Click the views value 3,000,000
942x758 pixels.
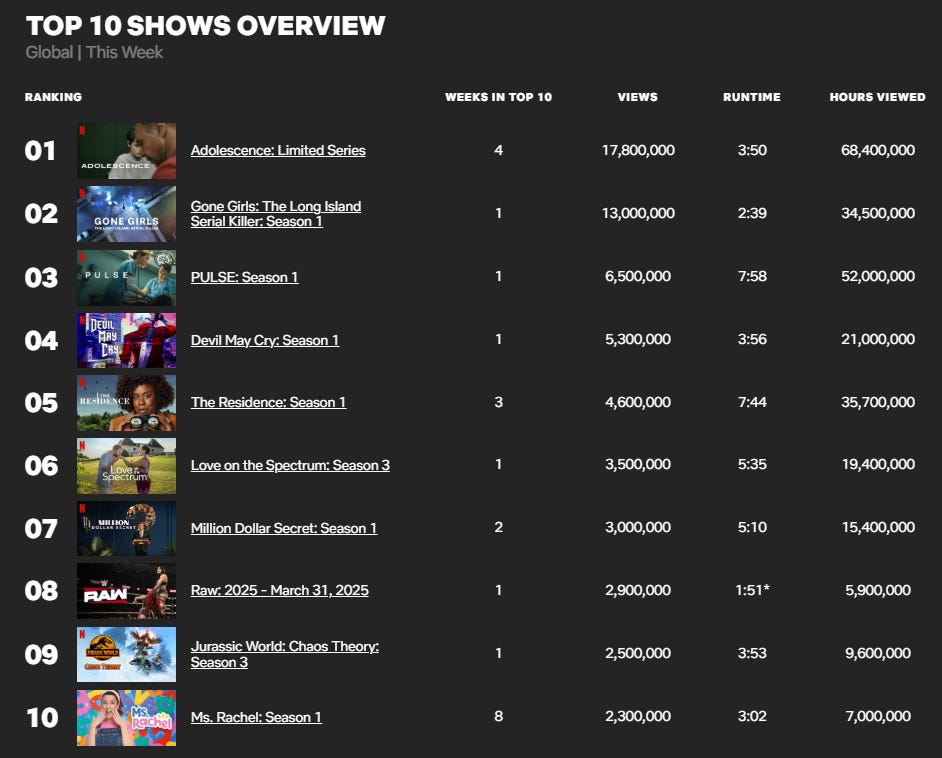(x=638, y=527)
